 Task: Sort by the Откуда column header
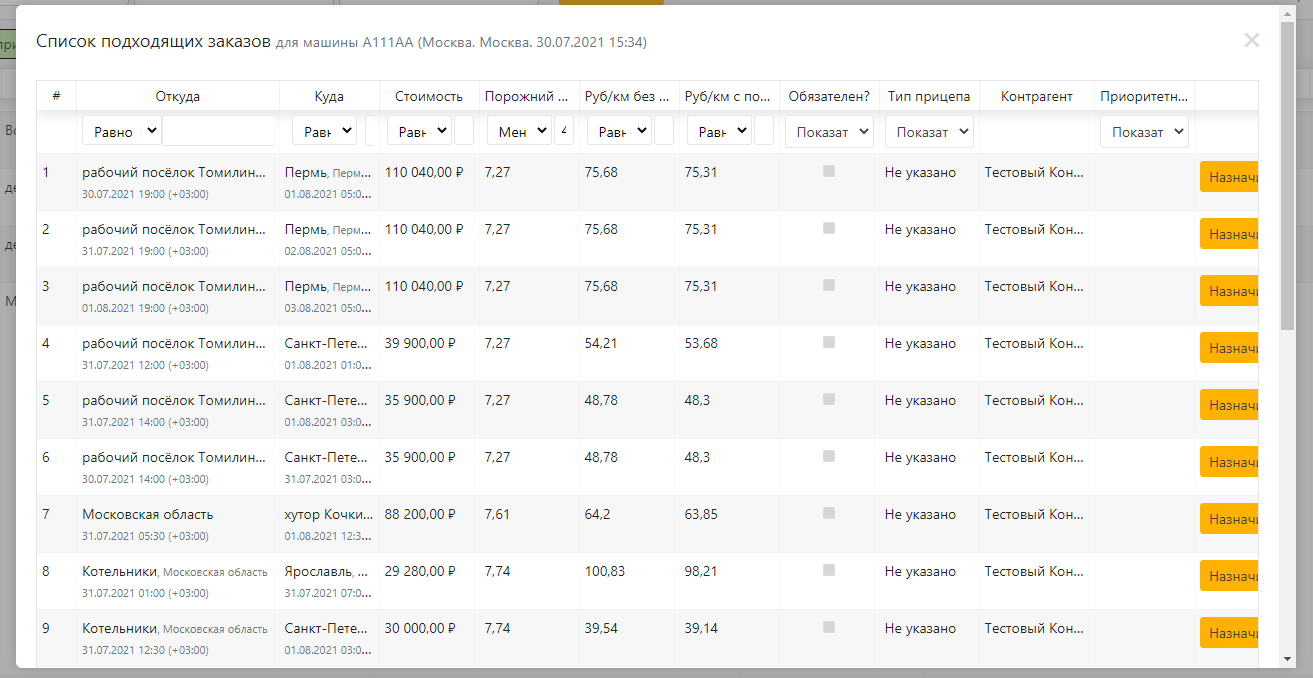click(177, 96)
